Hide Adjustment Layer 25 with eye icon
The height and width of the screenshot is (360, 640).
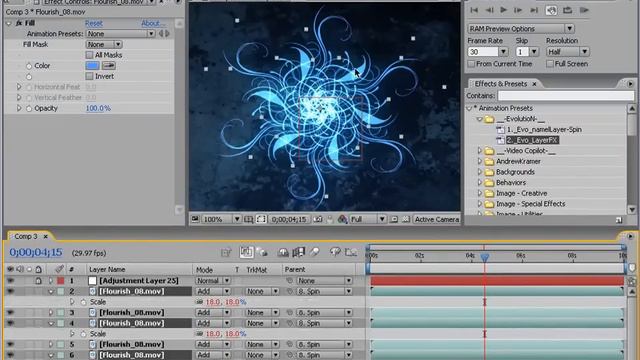coord(11,281)
